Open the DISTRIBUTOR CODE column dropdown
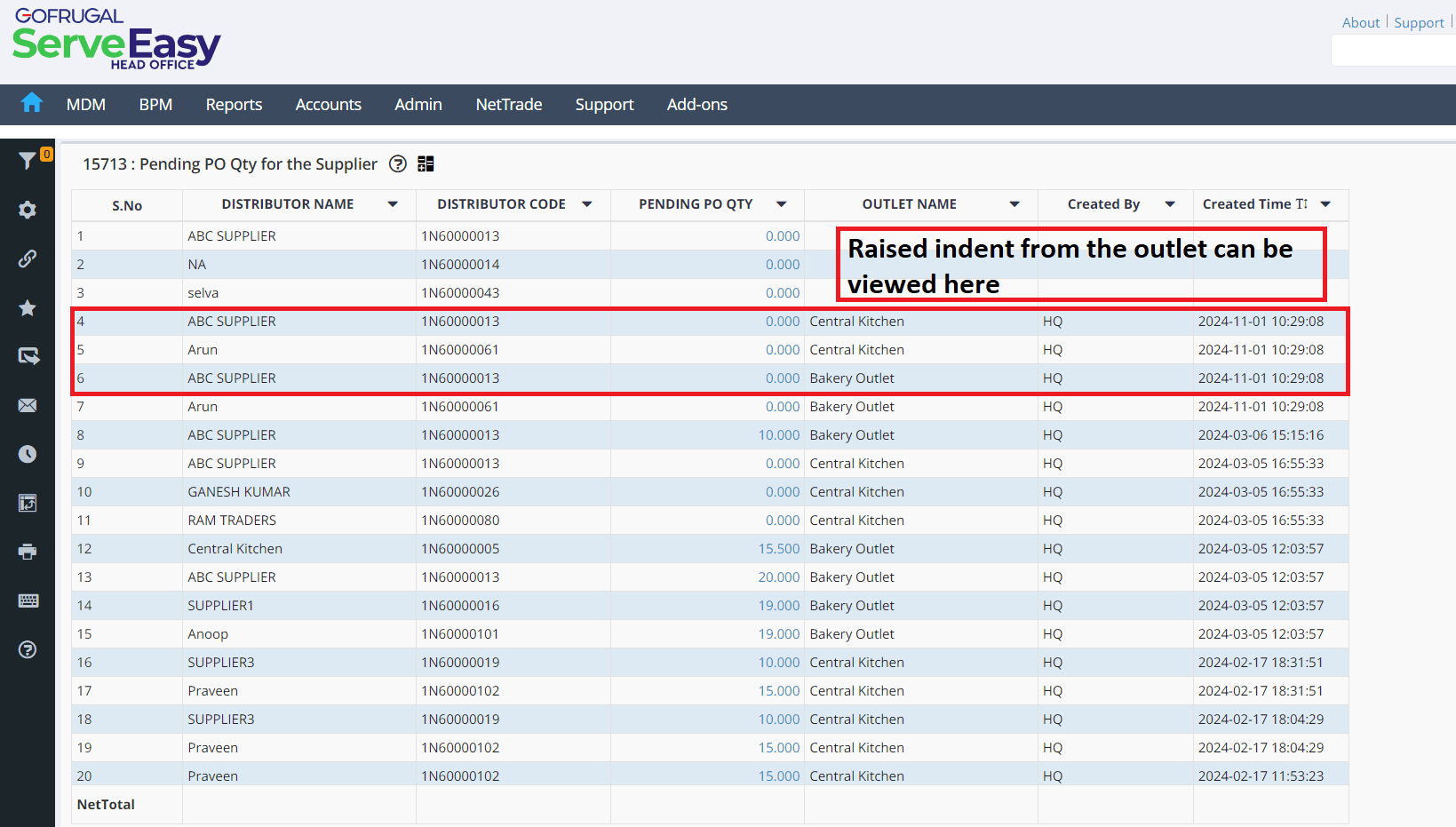The width and height of the screenshot is (1456, 827). click(x=586, y=204)
